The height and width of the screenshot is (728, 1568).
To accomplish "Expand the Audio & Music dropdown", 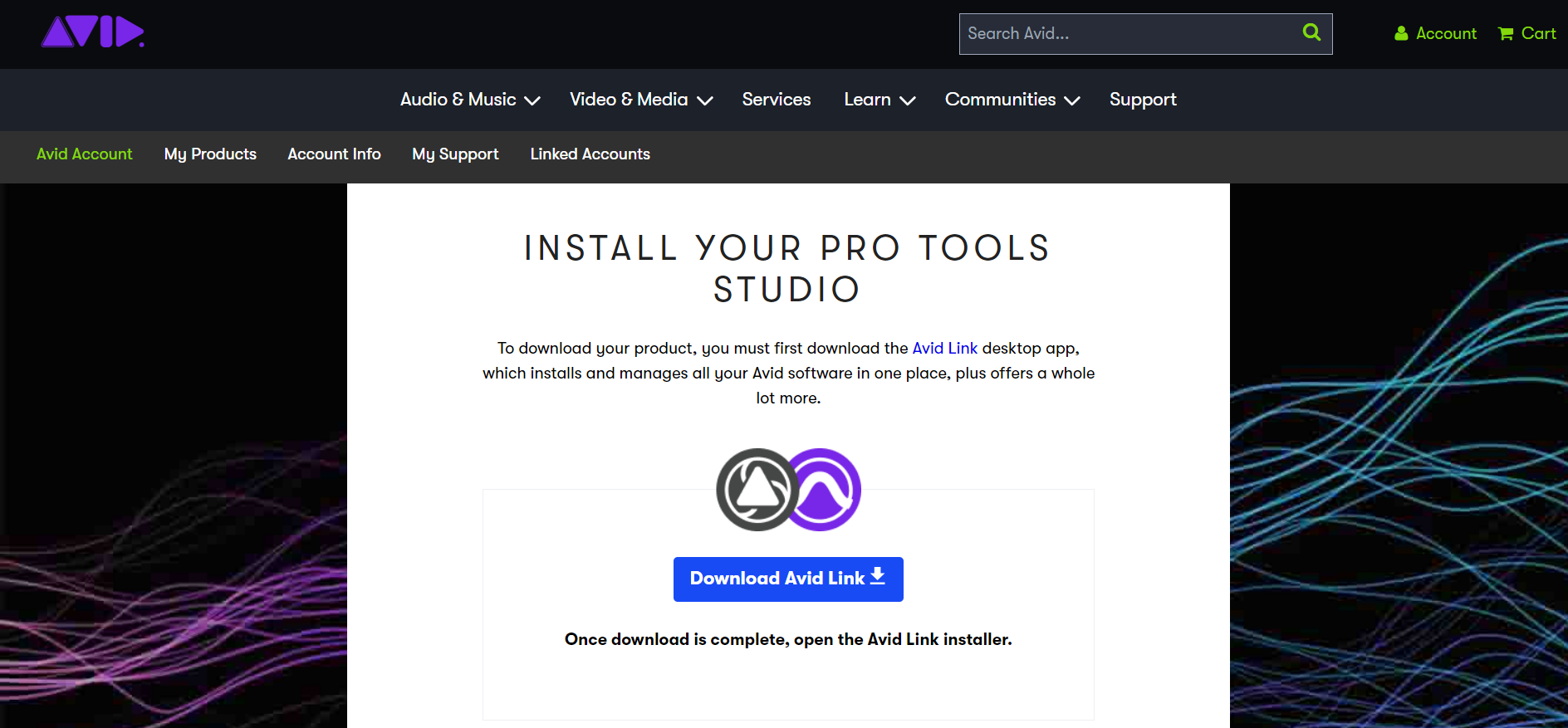I will tap(470, 100).
